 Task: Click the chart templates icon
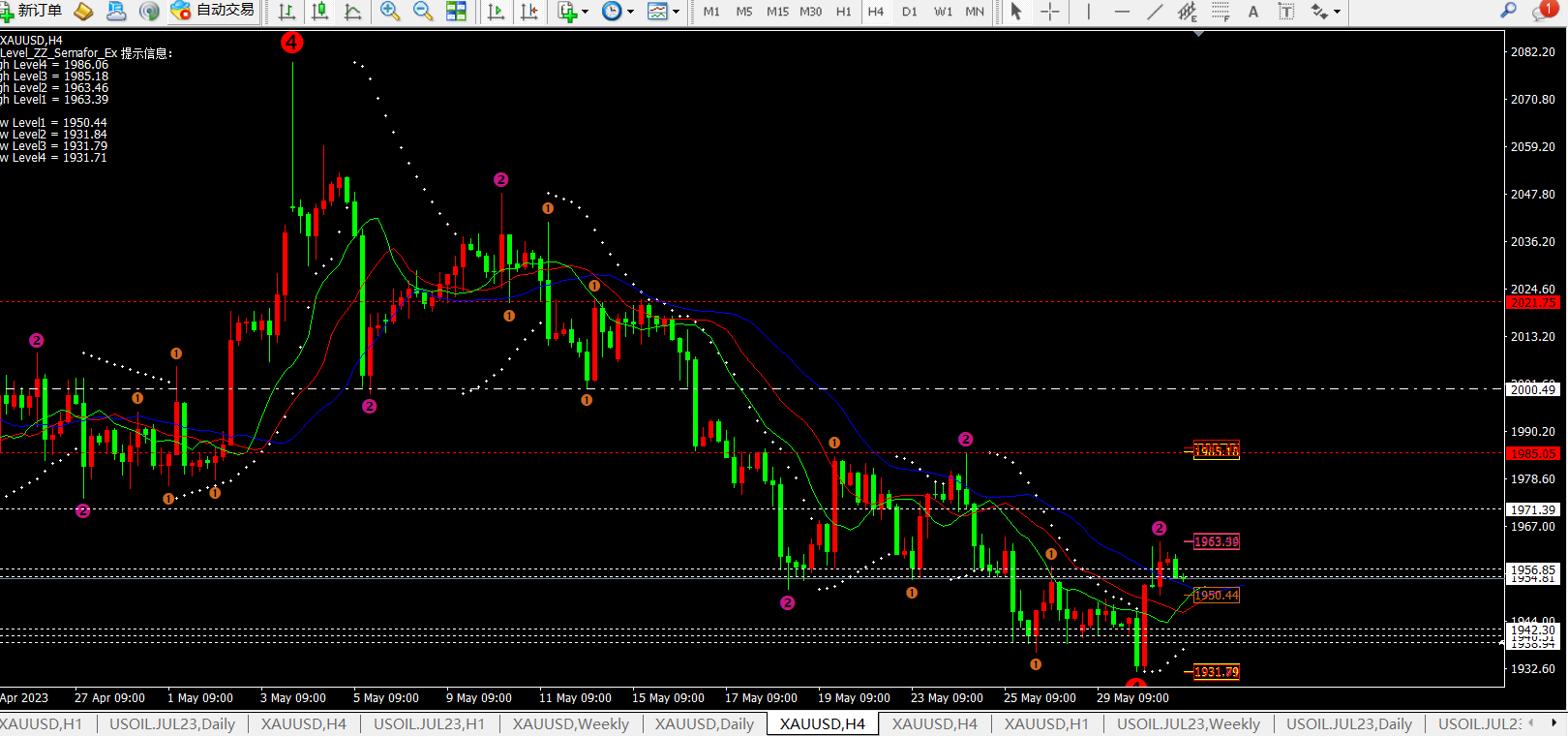(x=658, y=12)
